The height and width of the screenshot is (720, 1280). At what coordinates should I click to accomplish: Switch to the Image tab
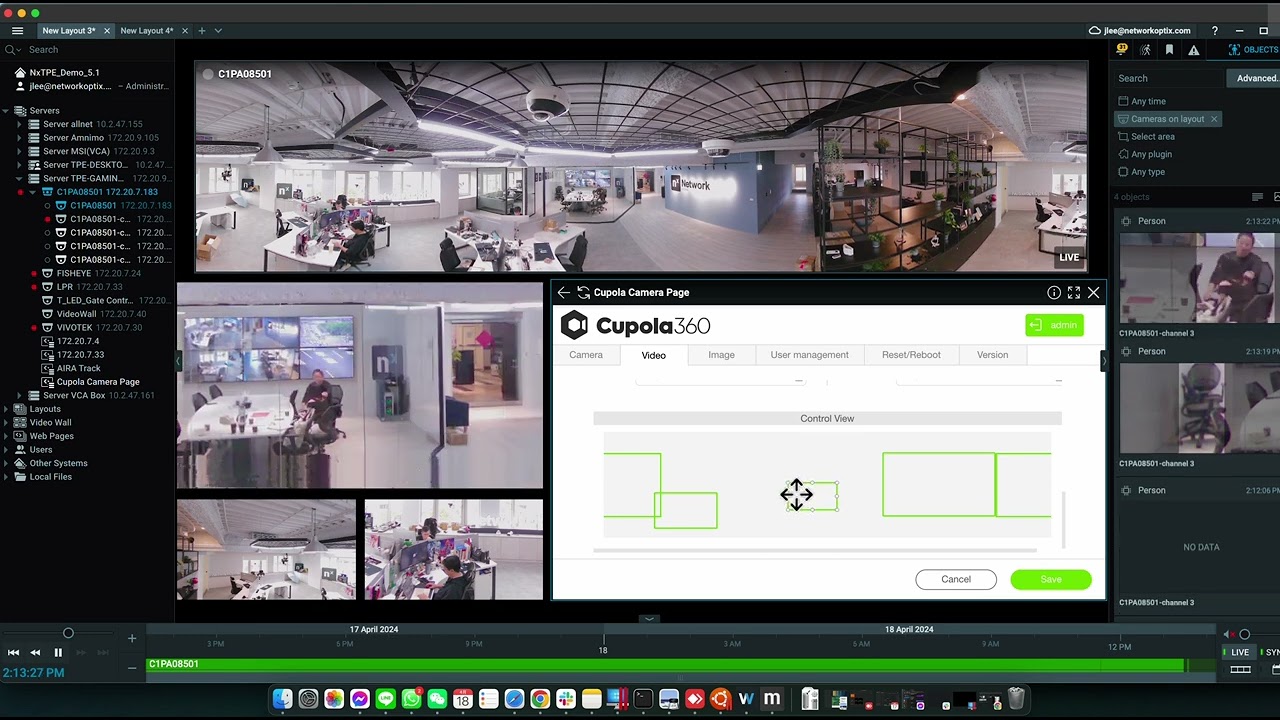click(721, 355)
